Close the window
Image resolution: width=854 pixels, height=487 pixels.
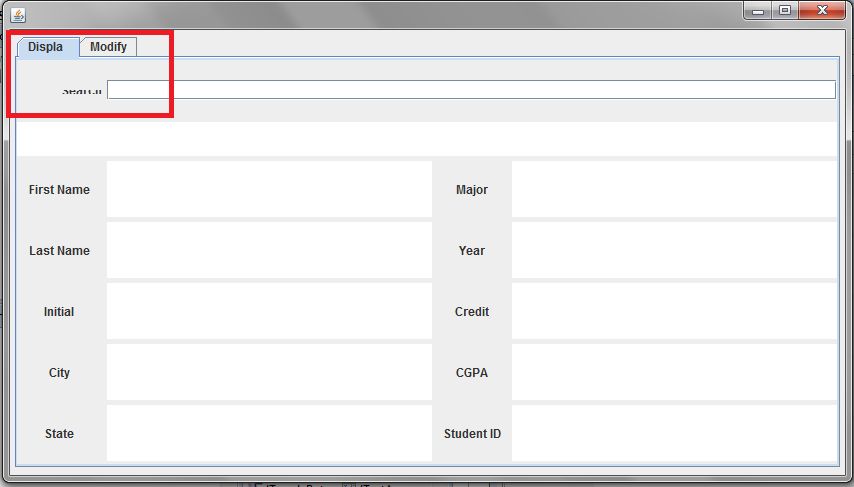pyautogui.click(x=822, y=10)
